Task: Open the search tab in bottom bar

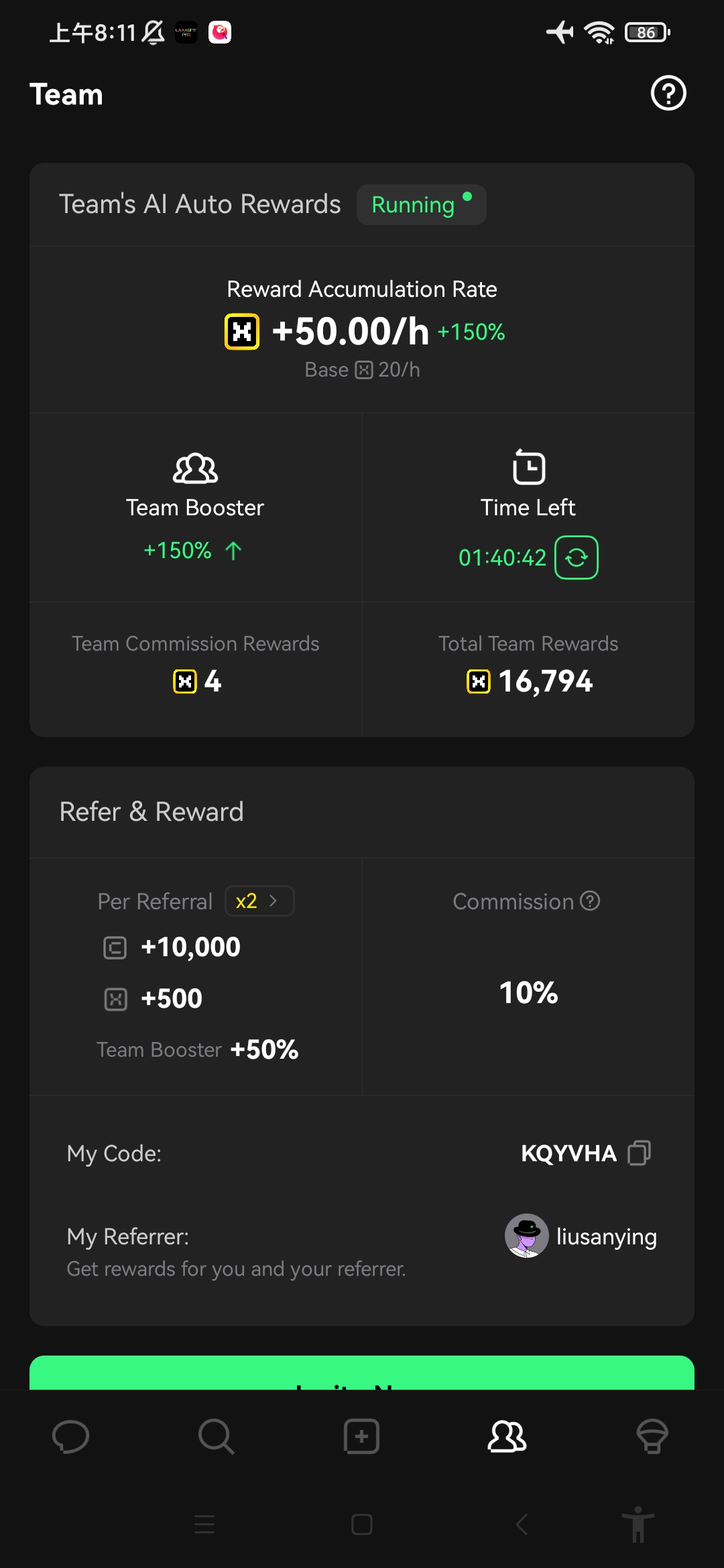Action: (216, 1437)
